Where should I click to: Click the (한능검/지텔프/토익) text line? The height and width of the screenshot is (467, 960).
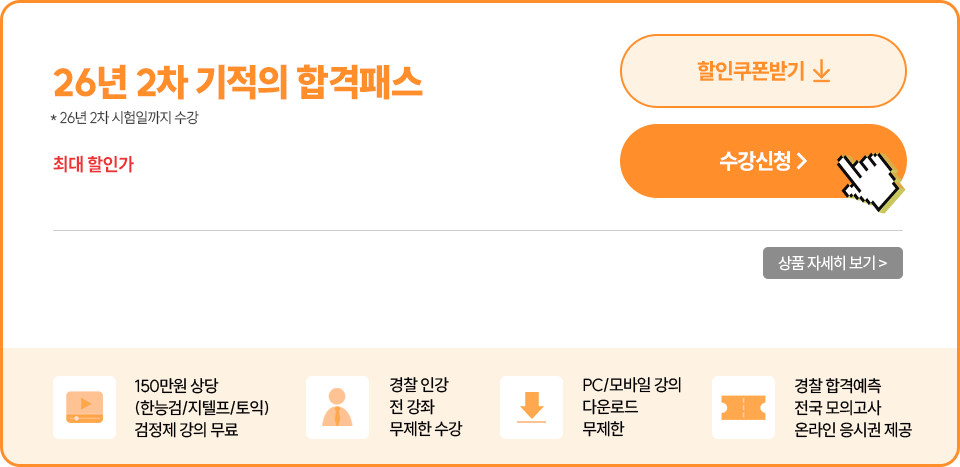202,408
